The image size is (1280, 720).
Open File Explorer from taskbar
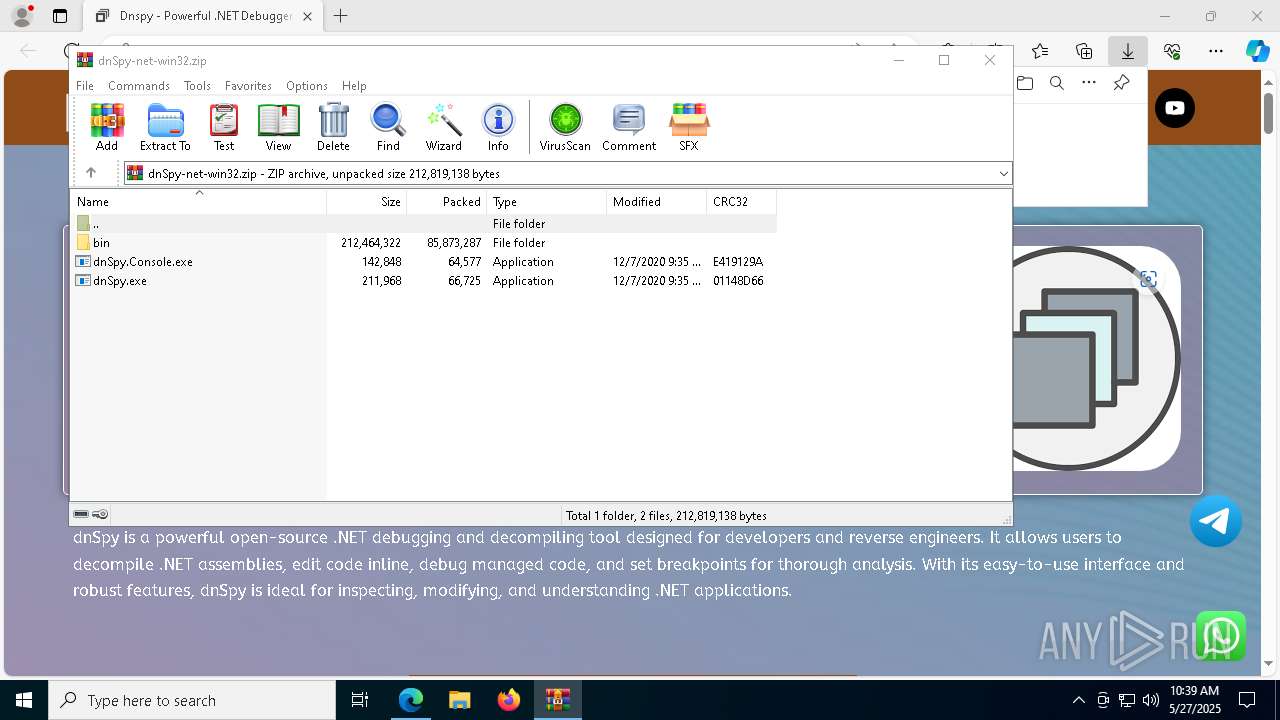[x=460, y=700]
